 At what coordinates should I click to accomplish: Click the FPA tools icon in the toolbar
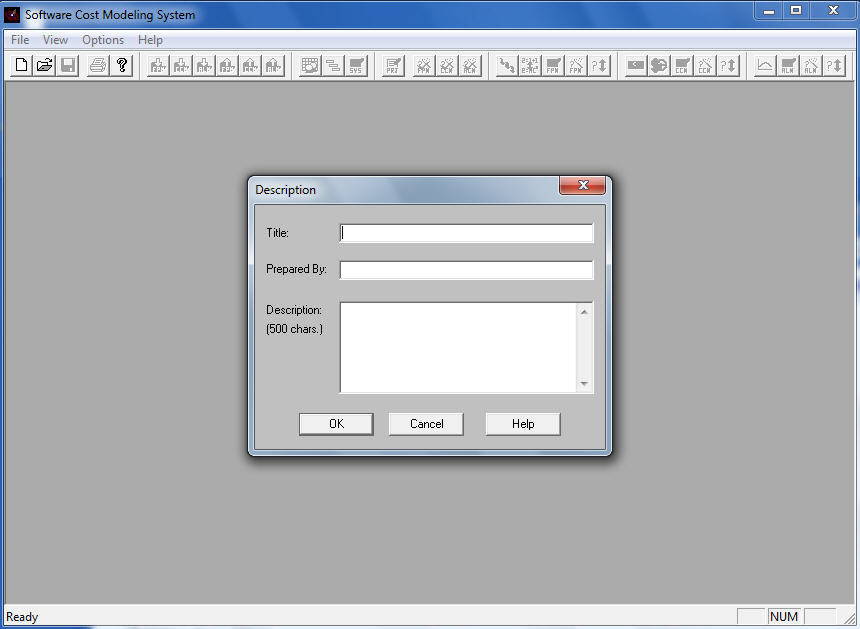pos(423,65)
